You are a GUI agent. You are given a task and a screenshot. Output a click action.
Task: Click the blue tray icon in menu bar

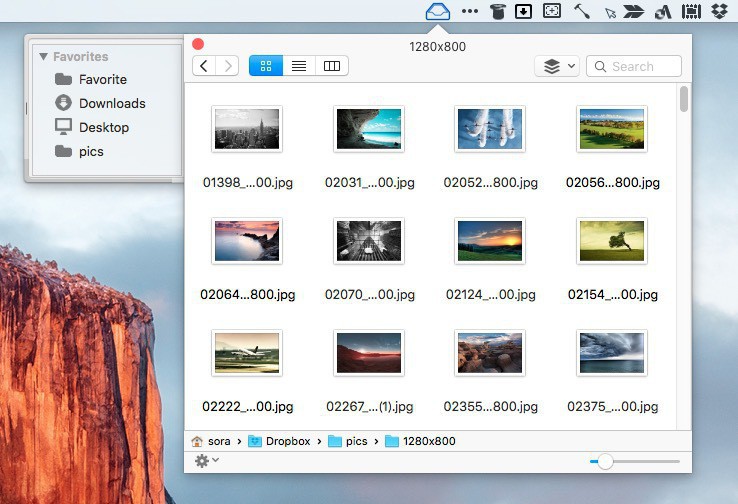[x=438, y=11]
